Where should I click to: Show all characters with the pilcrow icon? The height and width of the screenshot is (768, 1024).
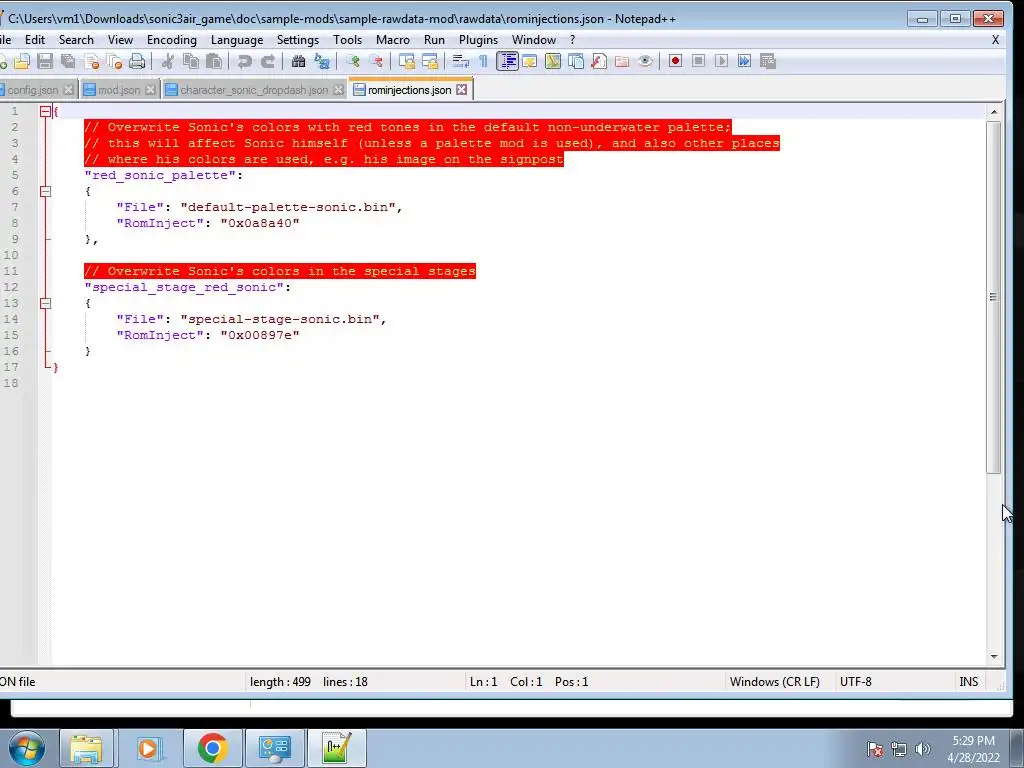tap(483, 61)
